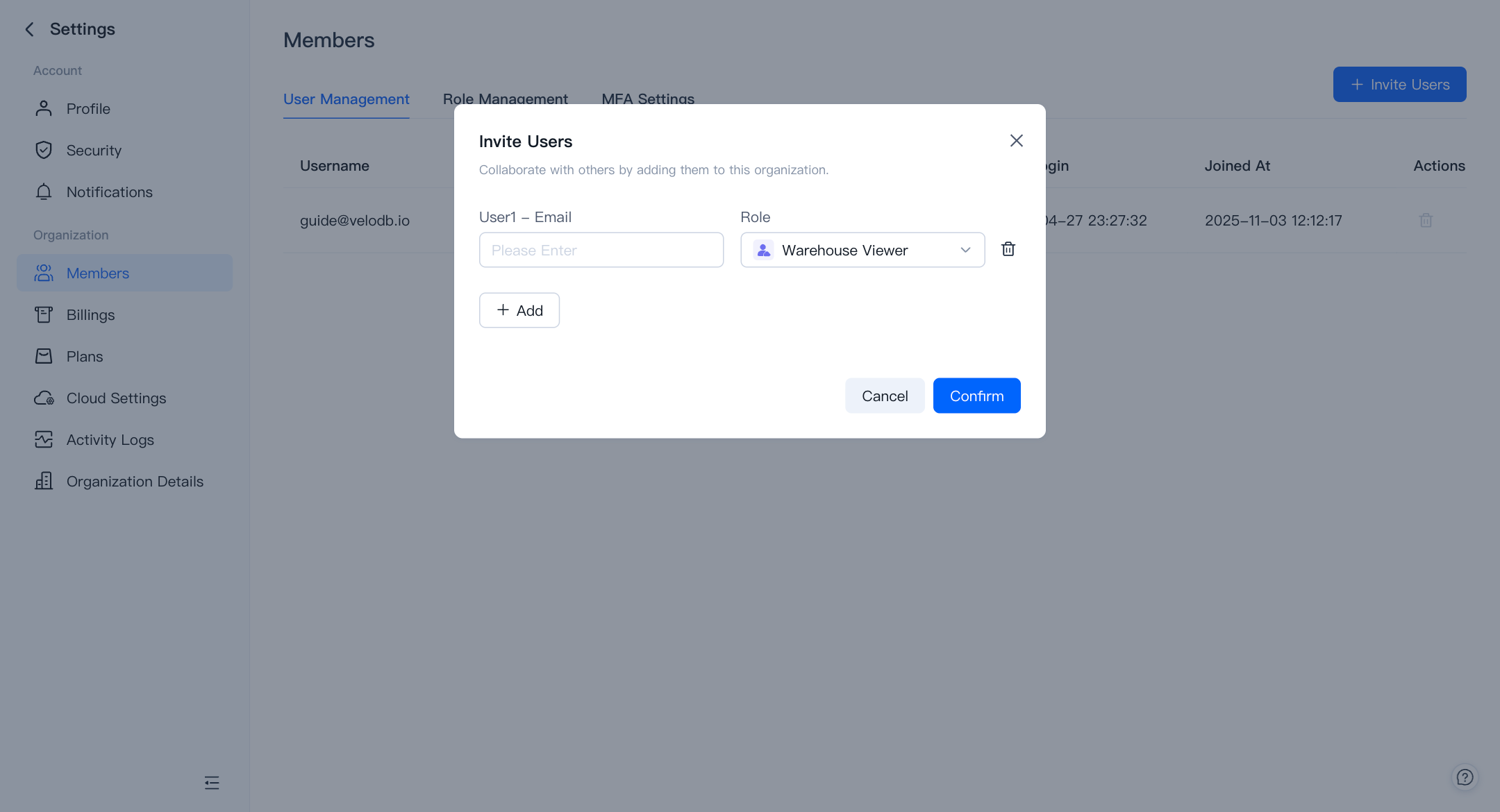Open Cloud Settings via the cloud icon

tap(43, 398)
